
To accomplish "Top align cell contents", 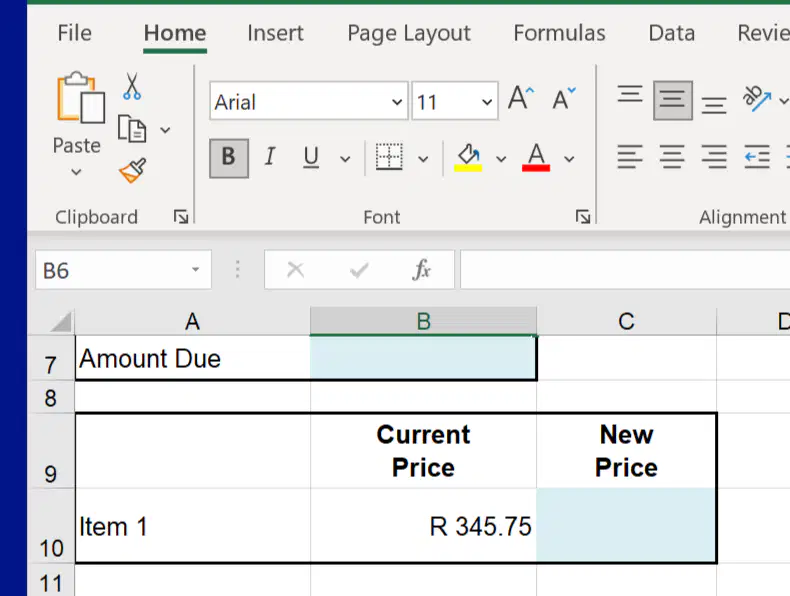I will tap(630, 95).
